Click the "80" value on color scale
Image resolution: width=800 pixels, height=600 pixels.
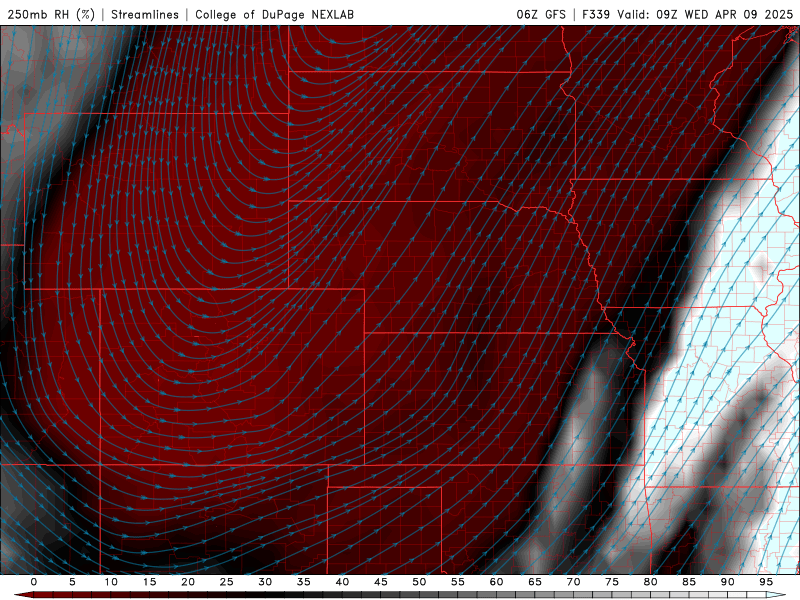tap(650, 582)
